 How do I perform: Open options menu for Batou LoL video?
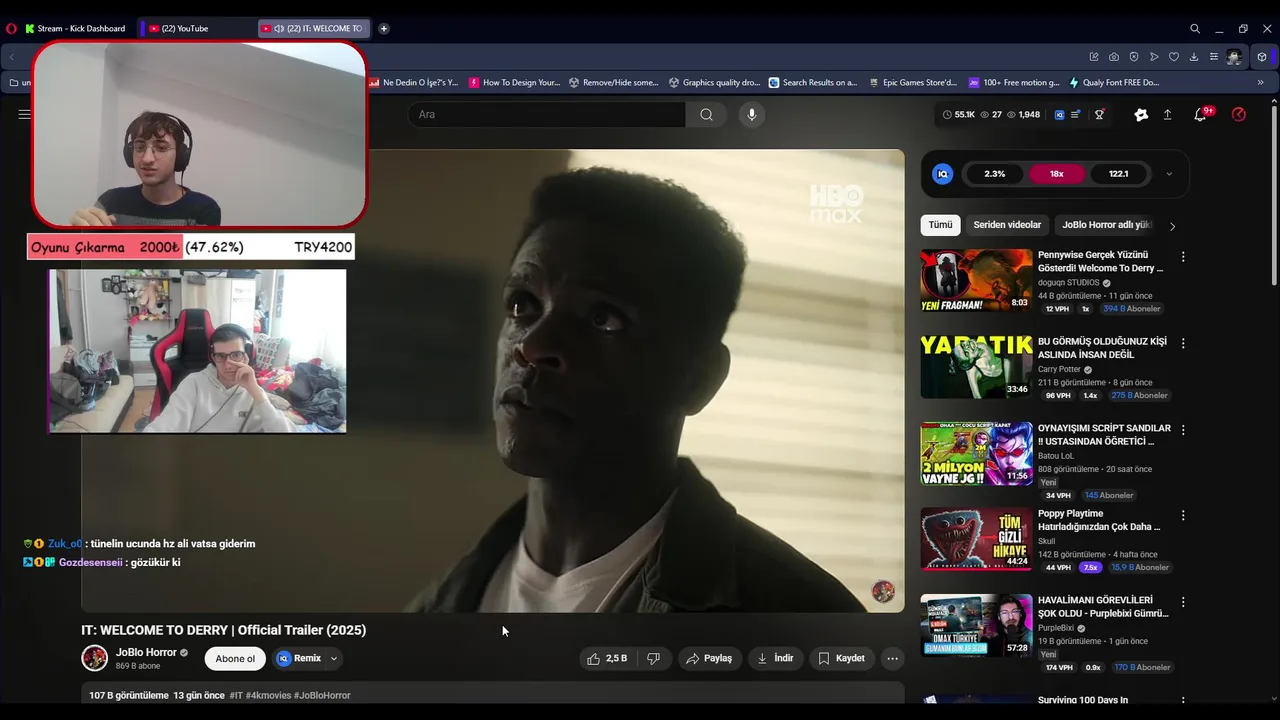(x=1183, y=430)
